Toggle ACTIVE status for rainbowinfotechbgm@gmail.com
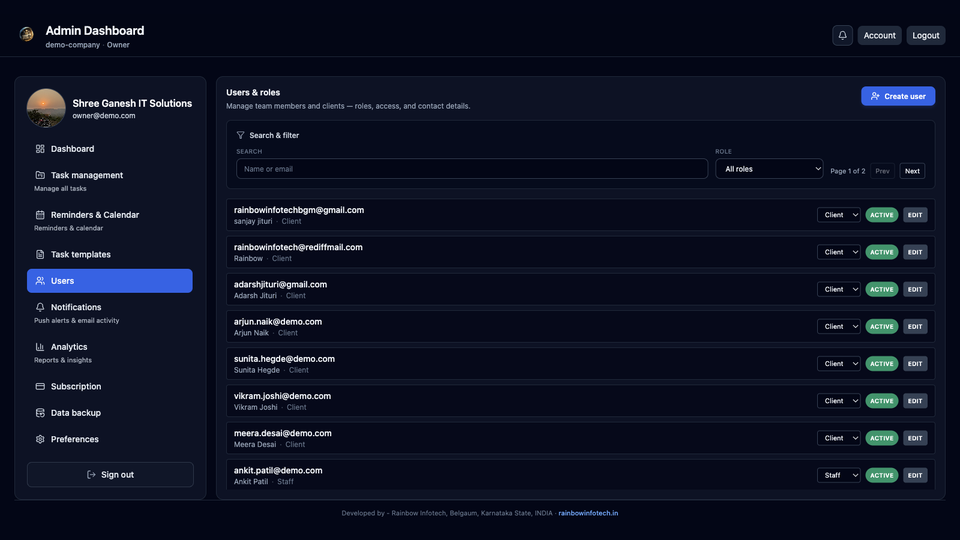Screen dimensions: 960x540 click(x=882, y=215)
